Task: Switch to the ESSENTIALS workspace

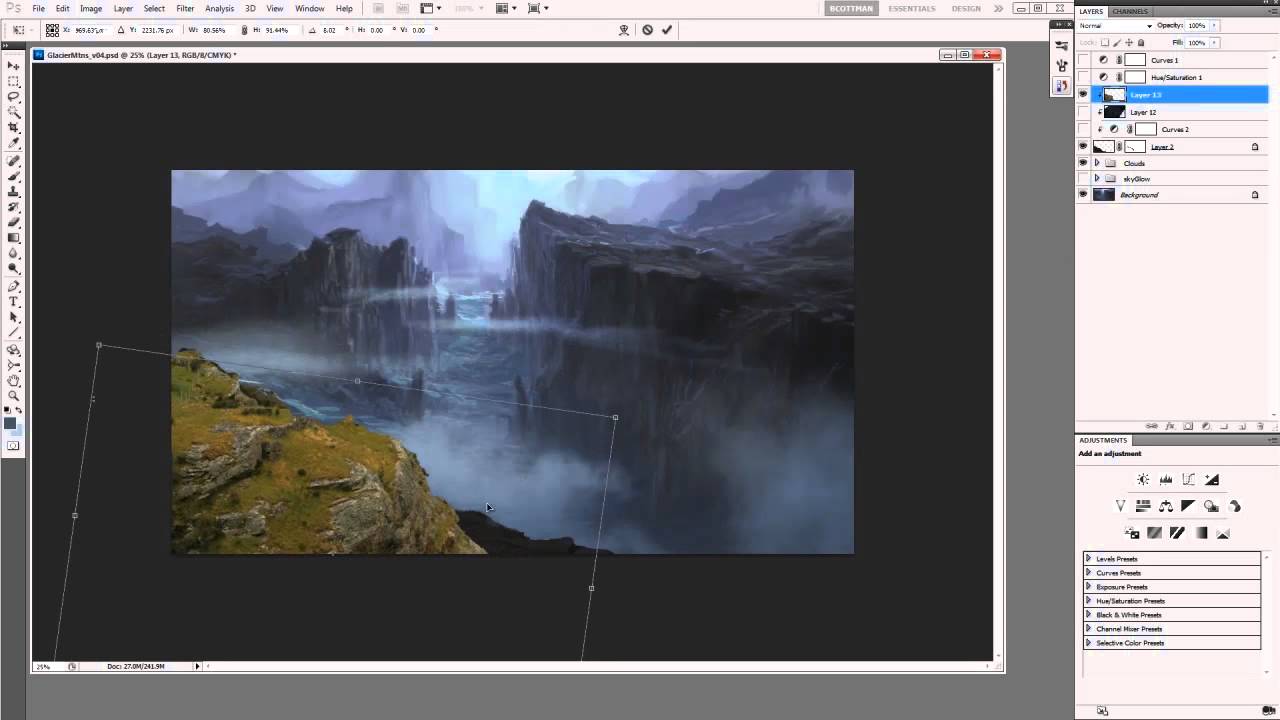Action: point(913,9)
